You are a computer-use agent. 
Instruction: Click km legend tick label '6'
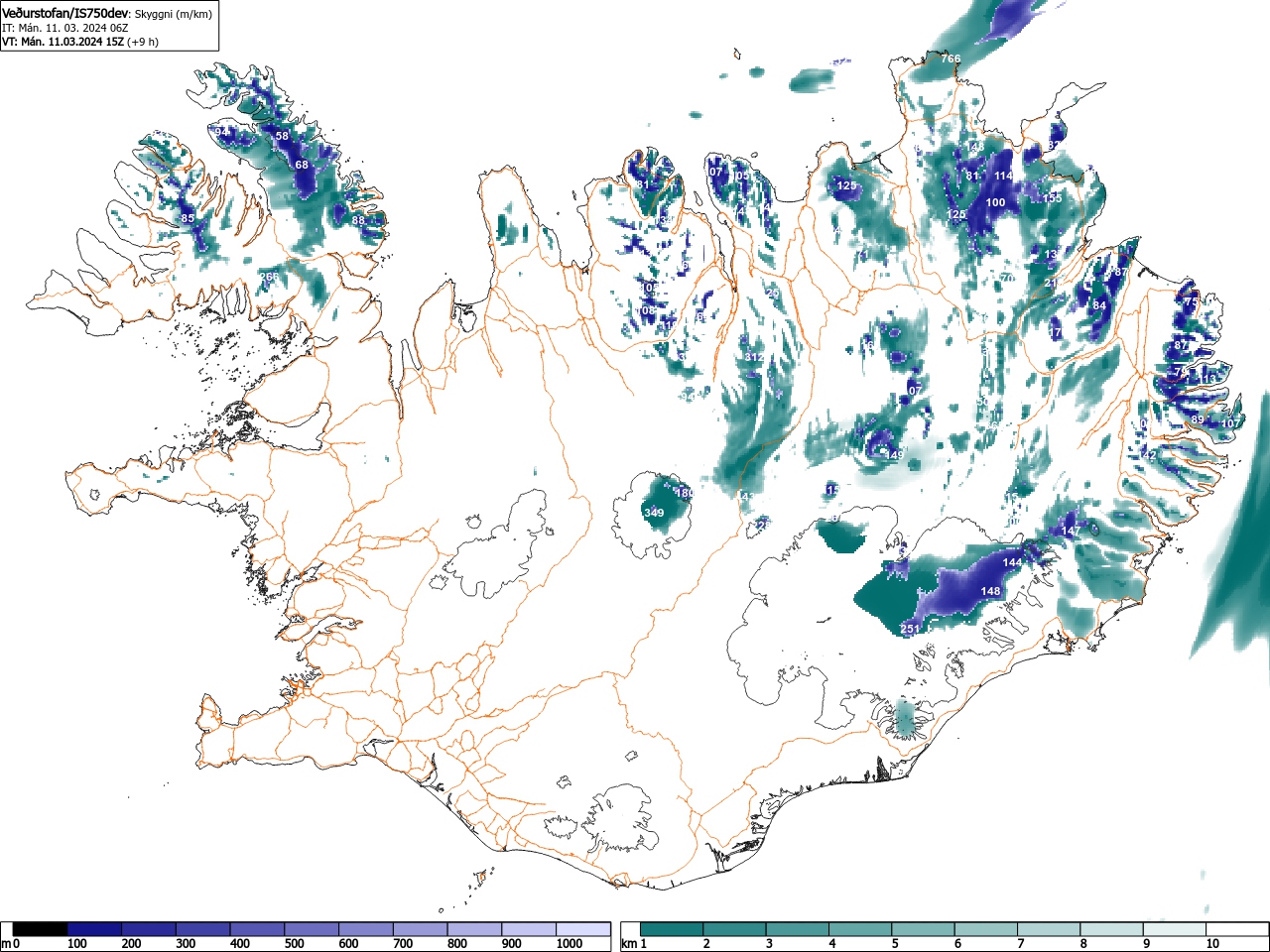click(957, 944)
